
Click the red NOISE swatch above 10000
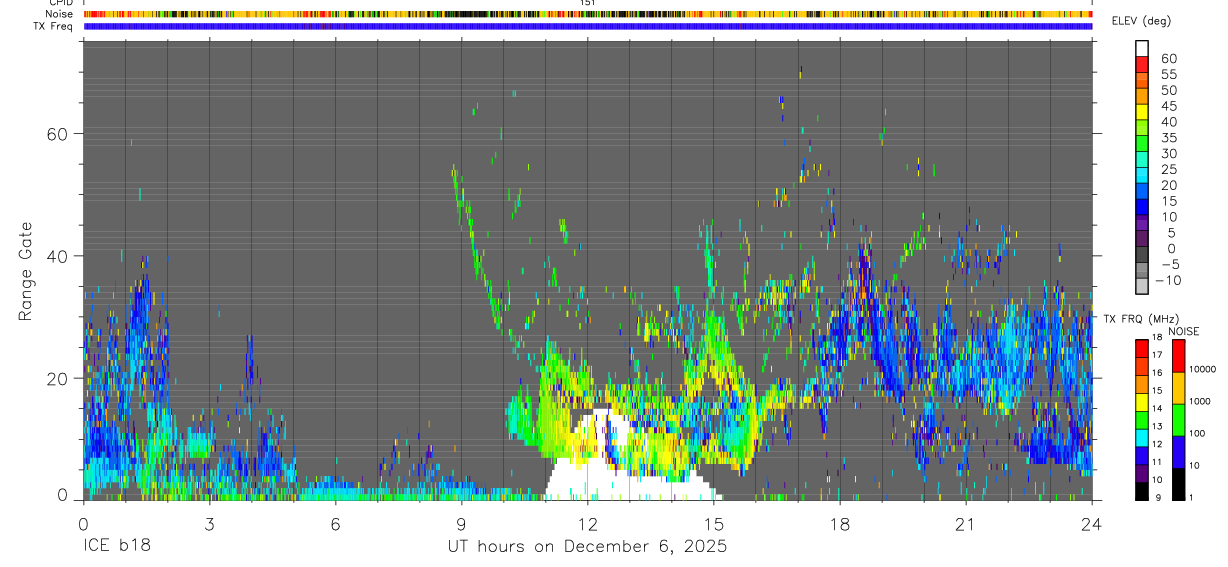coord(1180,356)
